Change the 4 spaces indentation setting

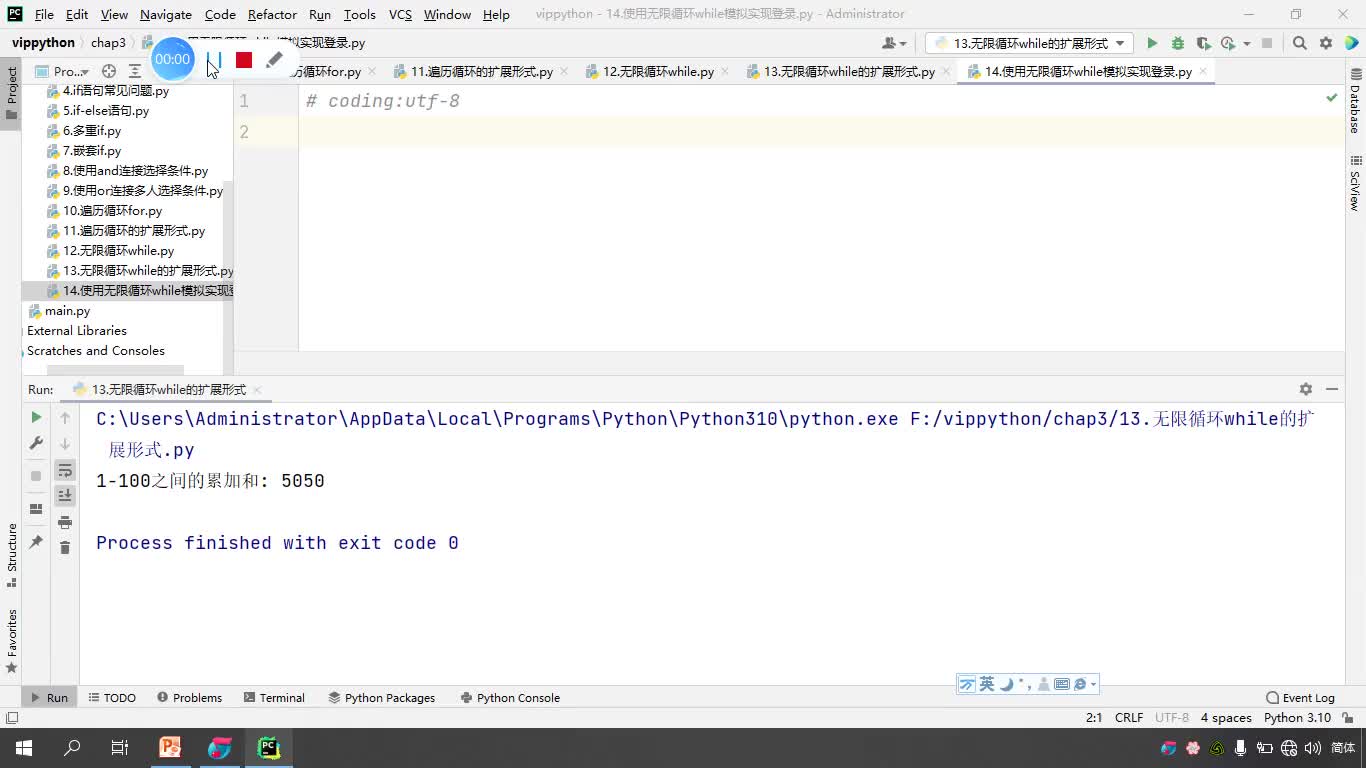[1226, 718]
